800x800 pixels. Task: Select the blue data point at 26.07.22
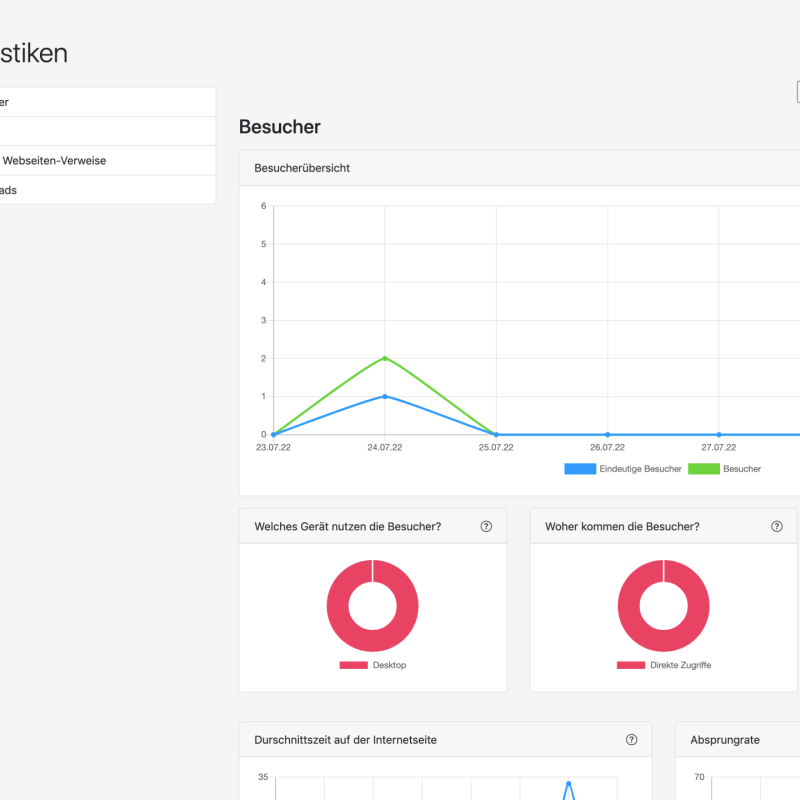tap(607, 435)
